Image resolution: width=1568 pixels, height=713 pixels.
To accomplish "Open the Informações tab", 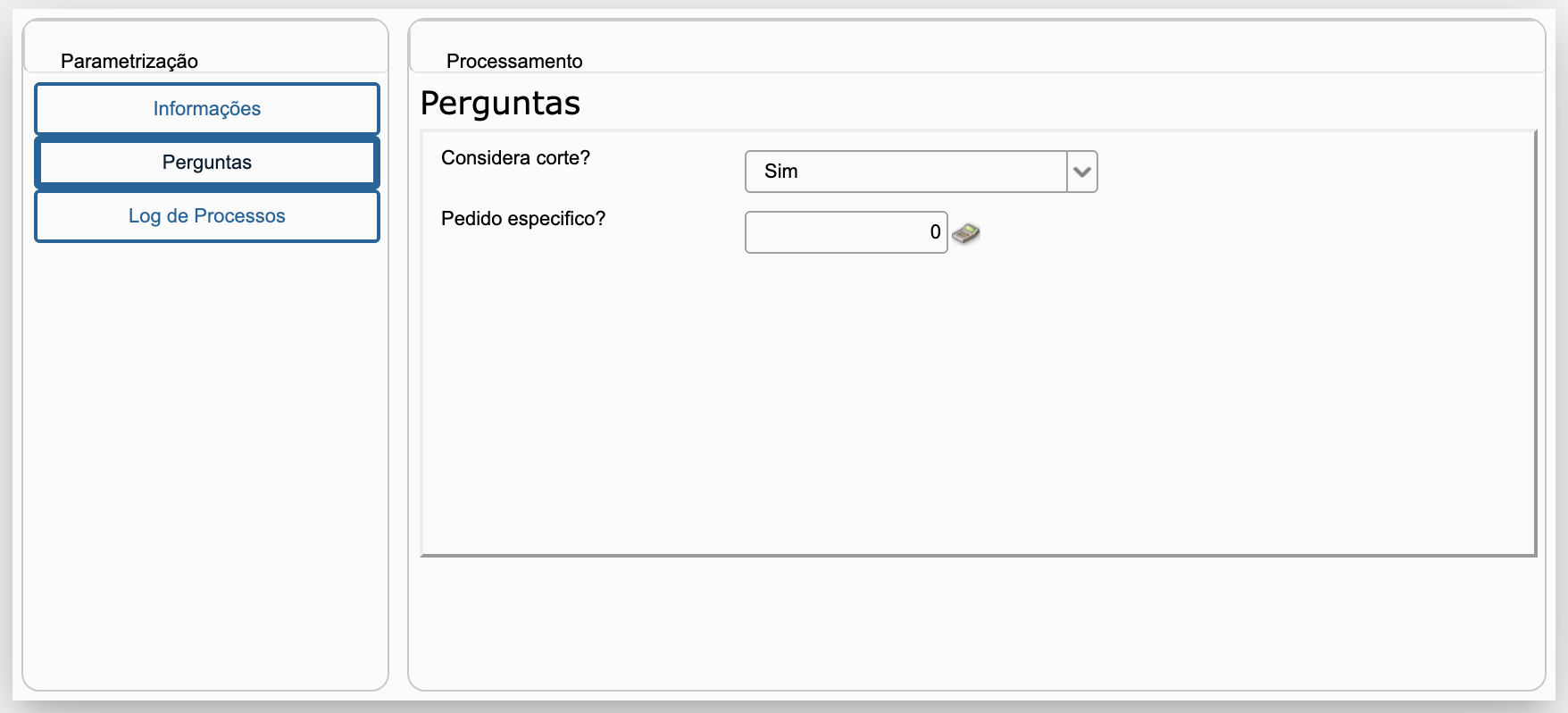I will click(x=207, y=109).
